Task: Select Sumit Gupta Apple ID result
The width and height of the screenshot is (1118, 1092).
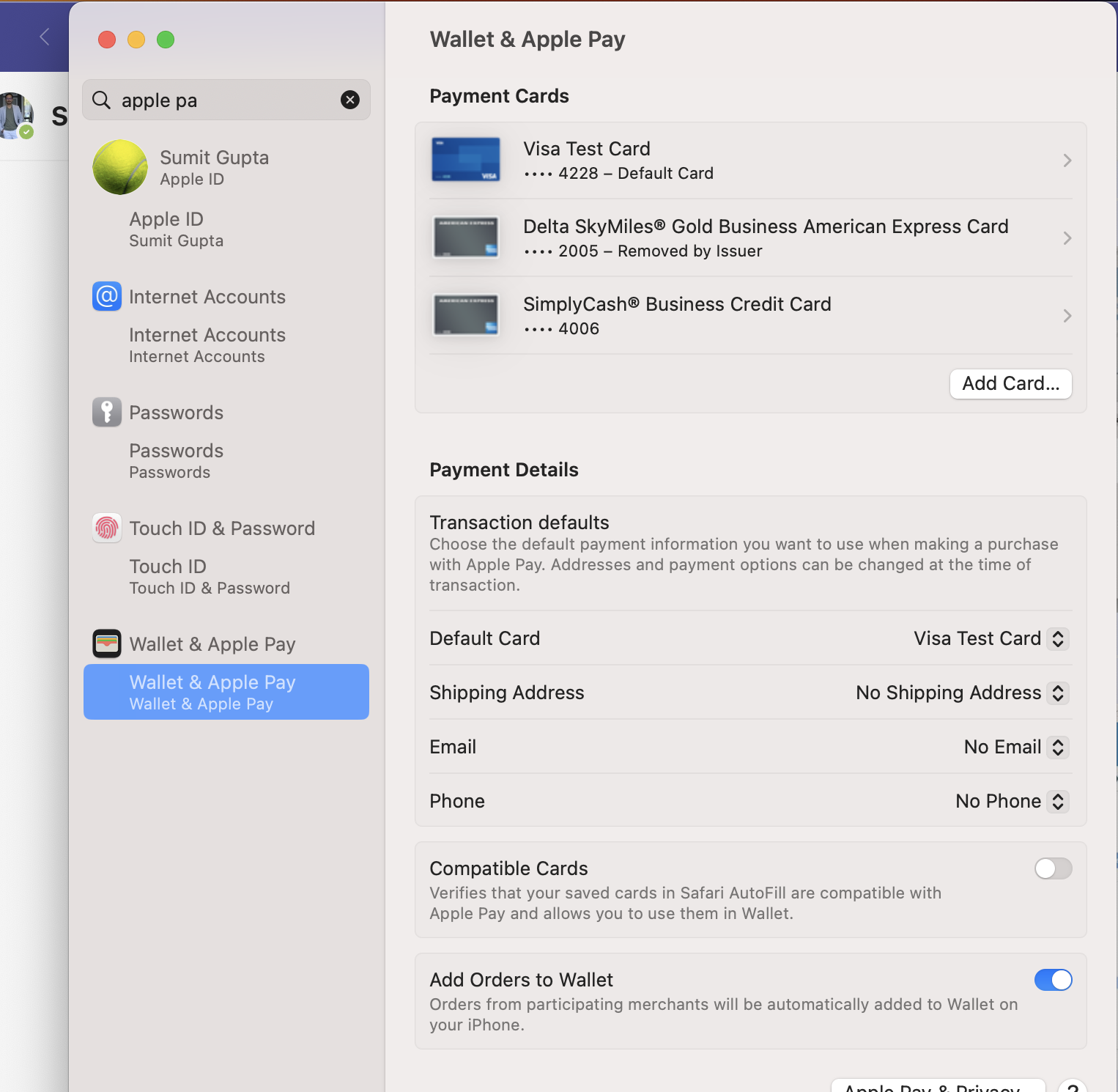Action: point(226,167)
